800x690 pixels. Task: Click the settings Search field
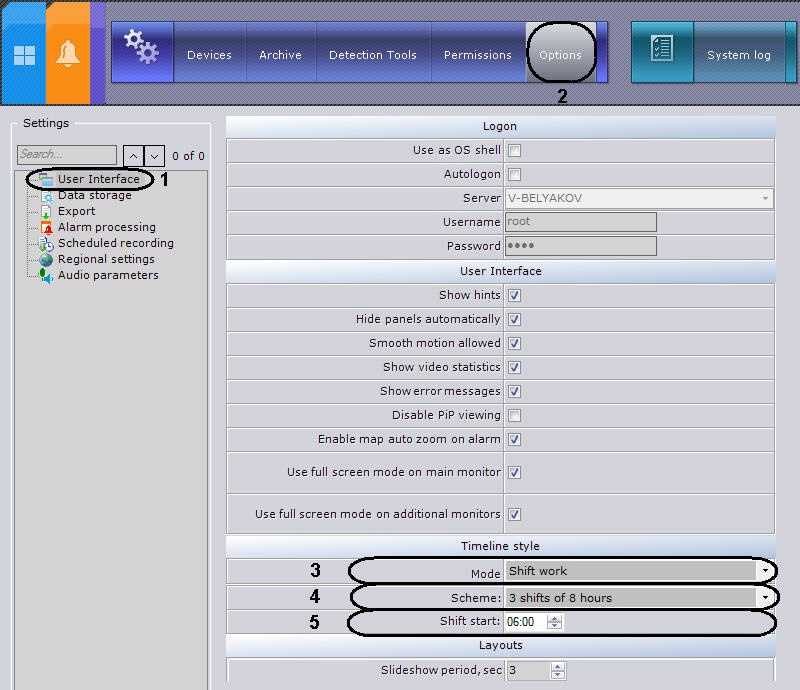click(67, 154)
